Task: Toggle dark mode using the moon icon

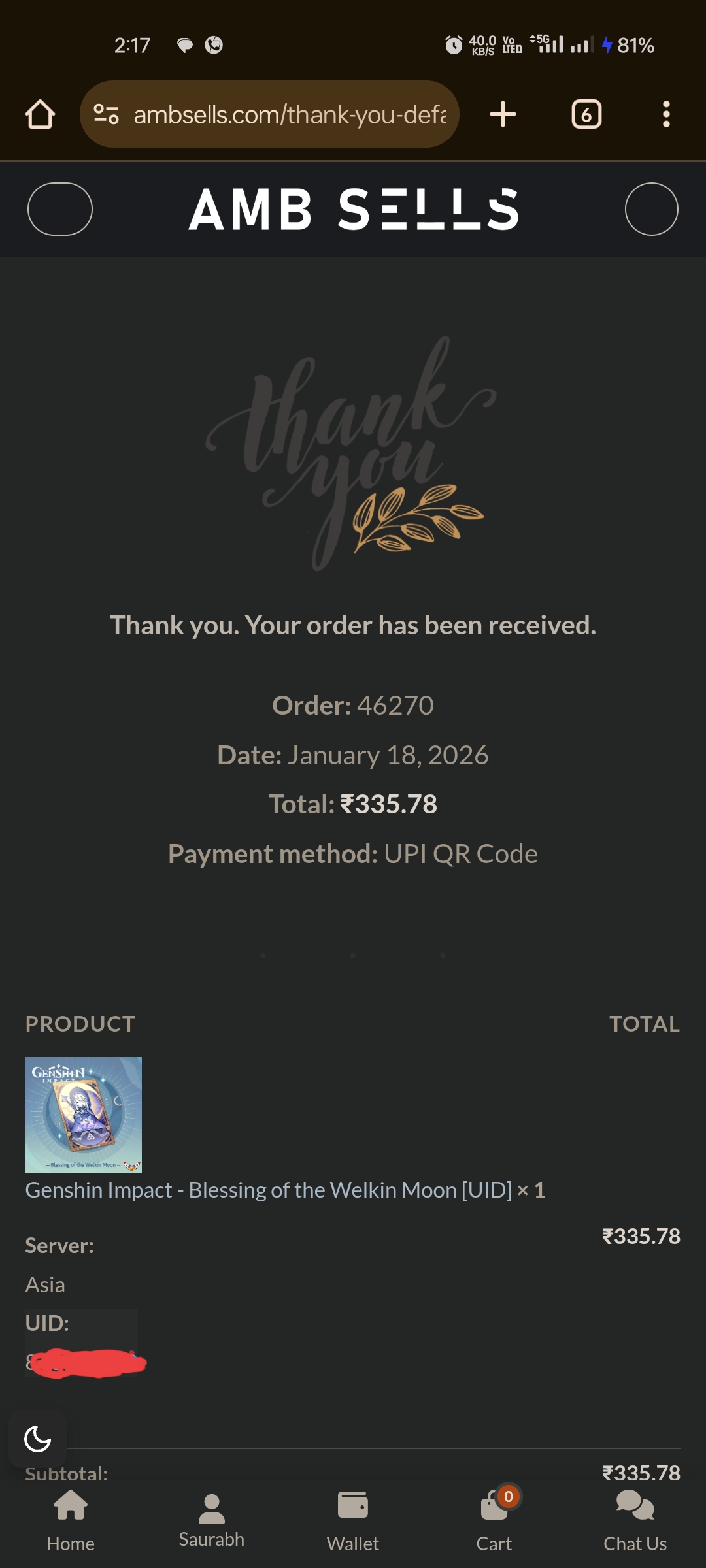Action: click(x=37, y=1439)
